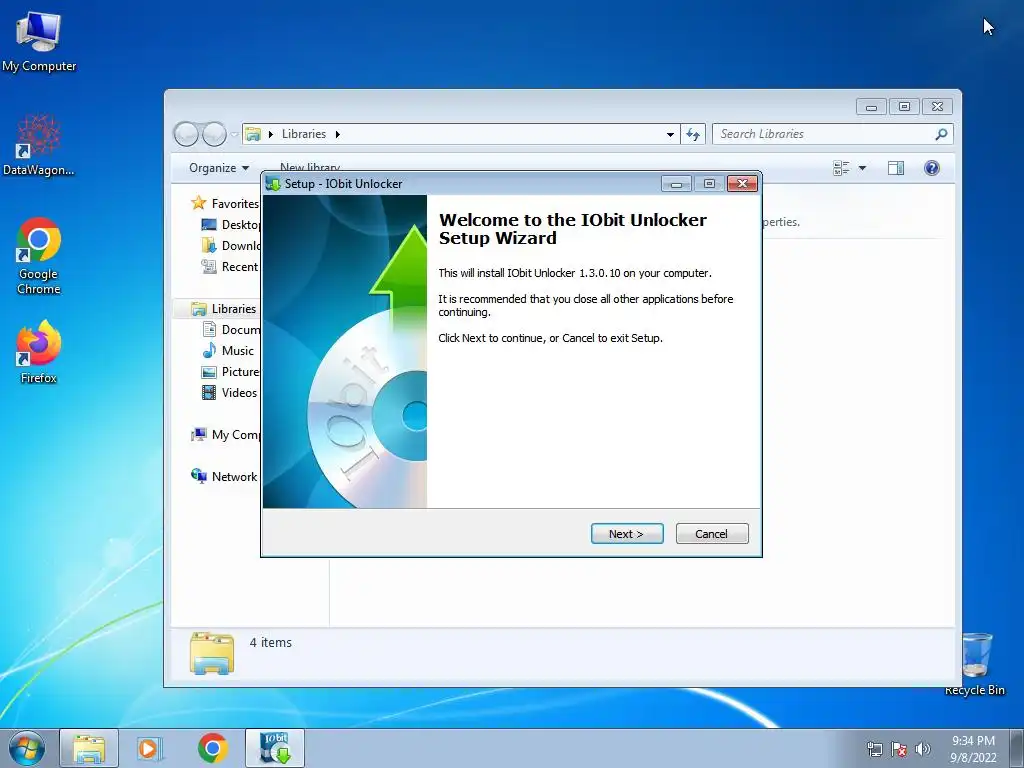Viewport: 1024px width, 768px height.
Task: Select Pictures library in navigation pane
Action: point(231,372)
